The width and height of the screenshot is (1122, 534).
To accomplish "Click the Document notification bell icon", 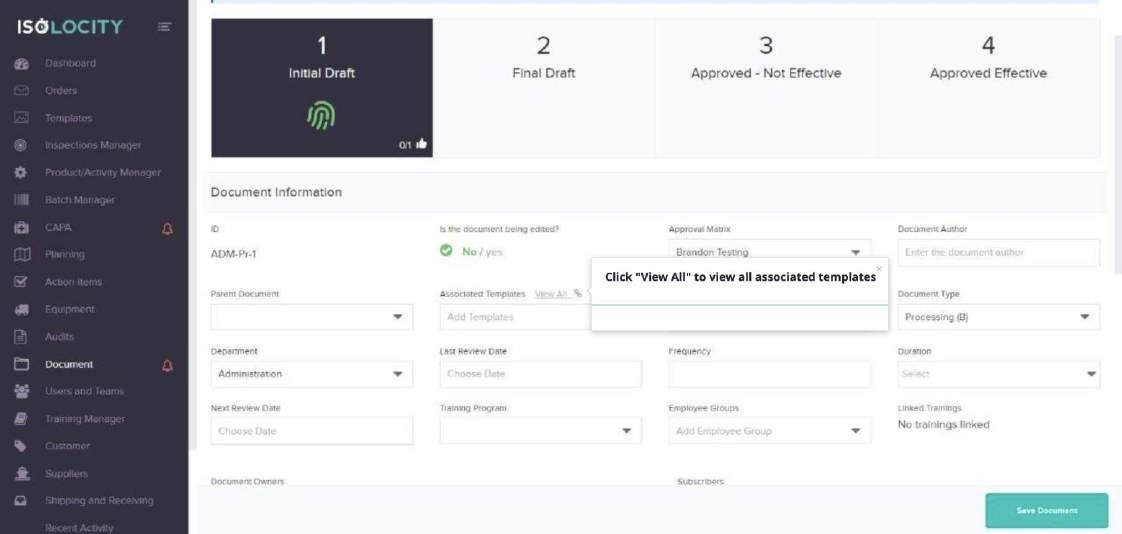I will pos(167,365).
